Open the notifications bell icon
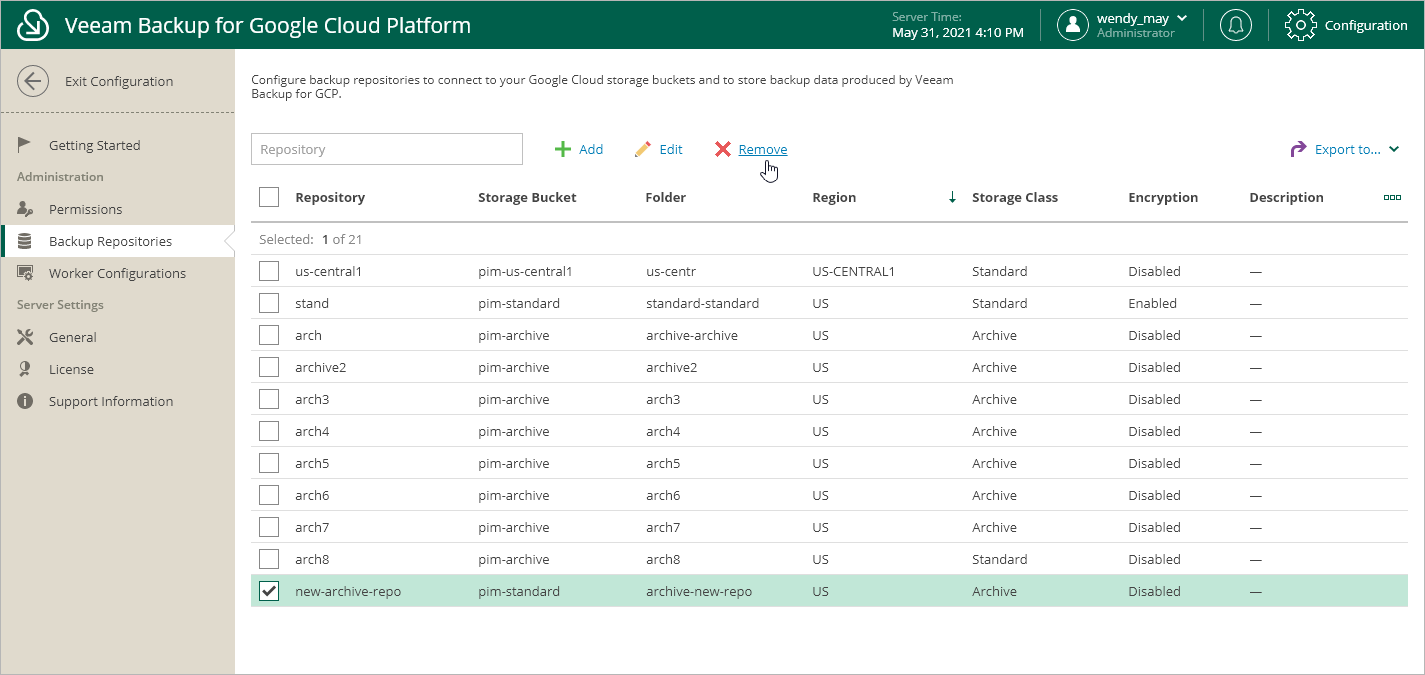This screenshot has width=1425, height=675. [x=1236, y=25]
